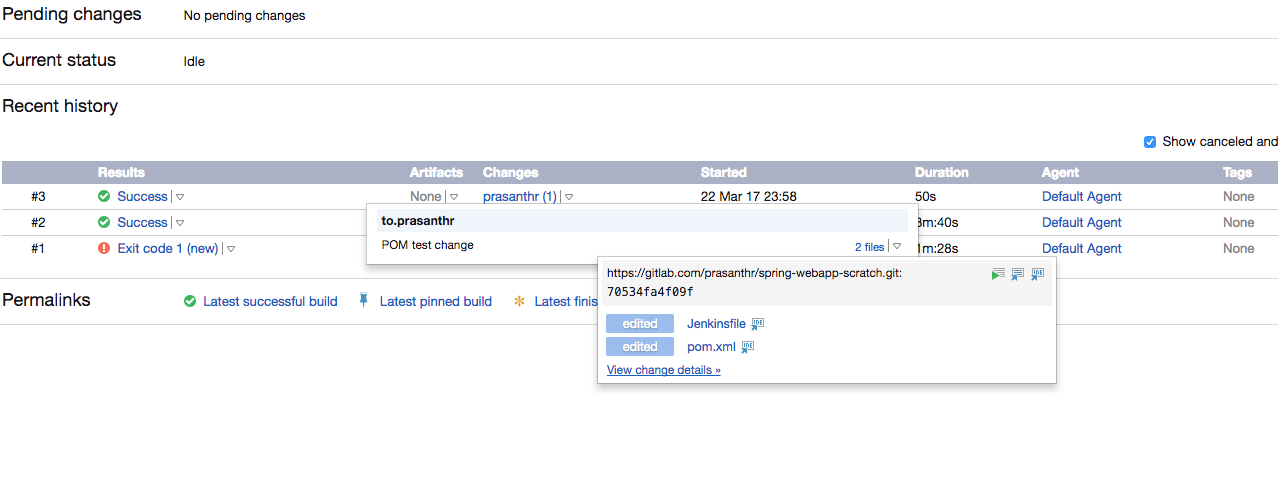Screen dimensions: 1278x480
Task: Click the red error icon of build #1
Action: pos(104,248)
